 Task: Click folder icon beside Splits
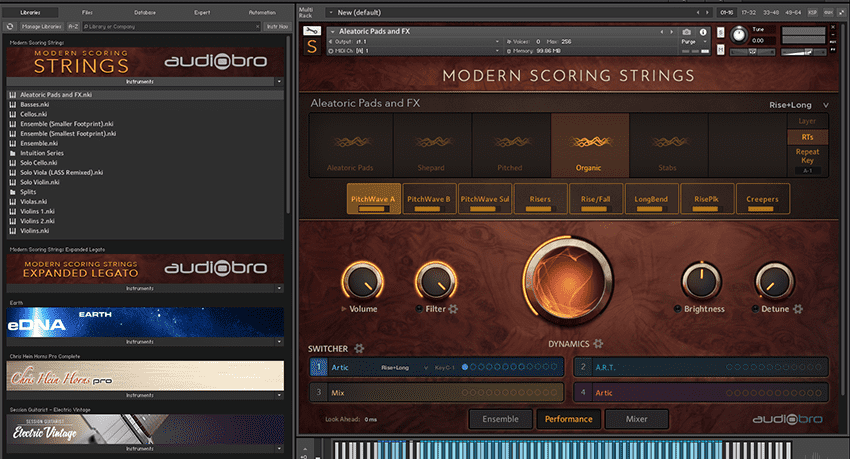(12, 192)
